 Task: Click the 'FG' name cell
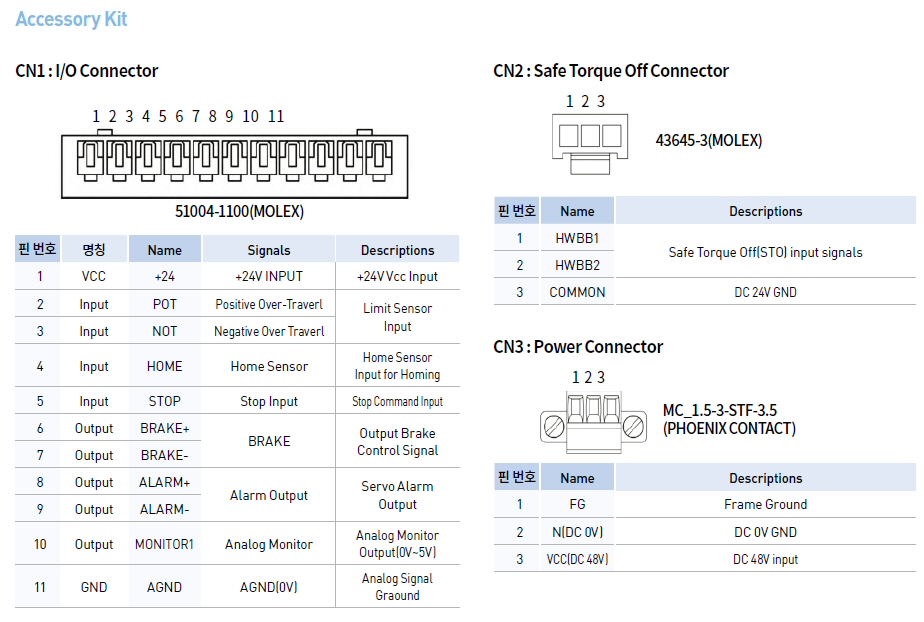point(578,504)
